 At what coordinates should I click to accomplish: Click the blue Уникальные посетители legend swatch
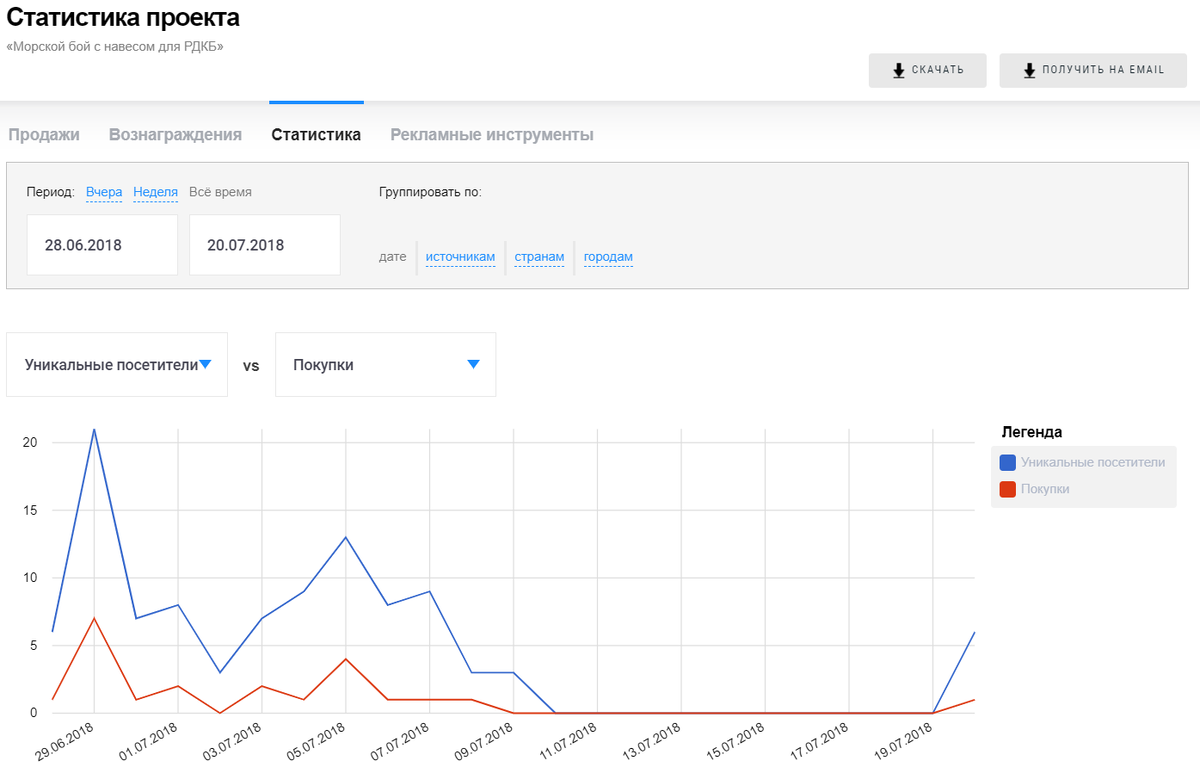point(1008,463)
